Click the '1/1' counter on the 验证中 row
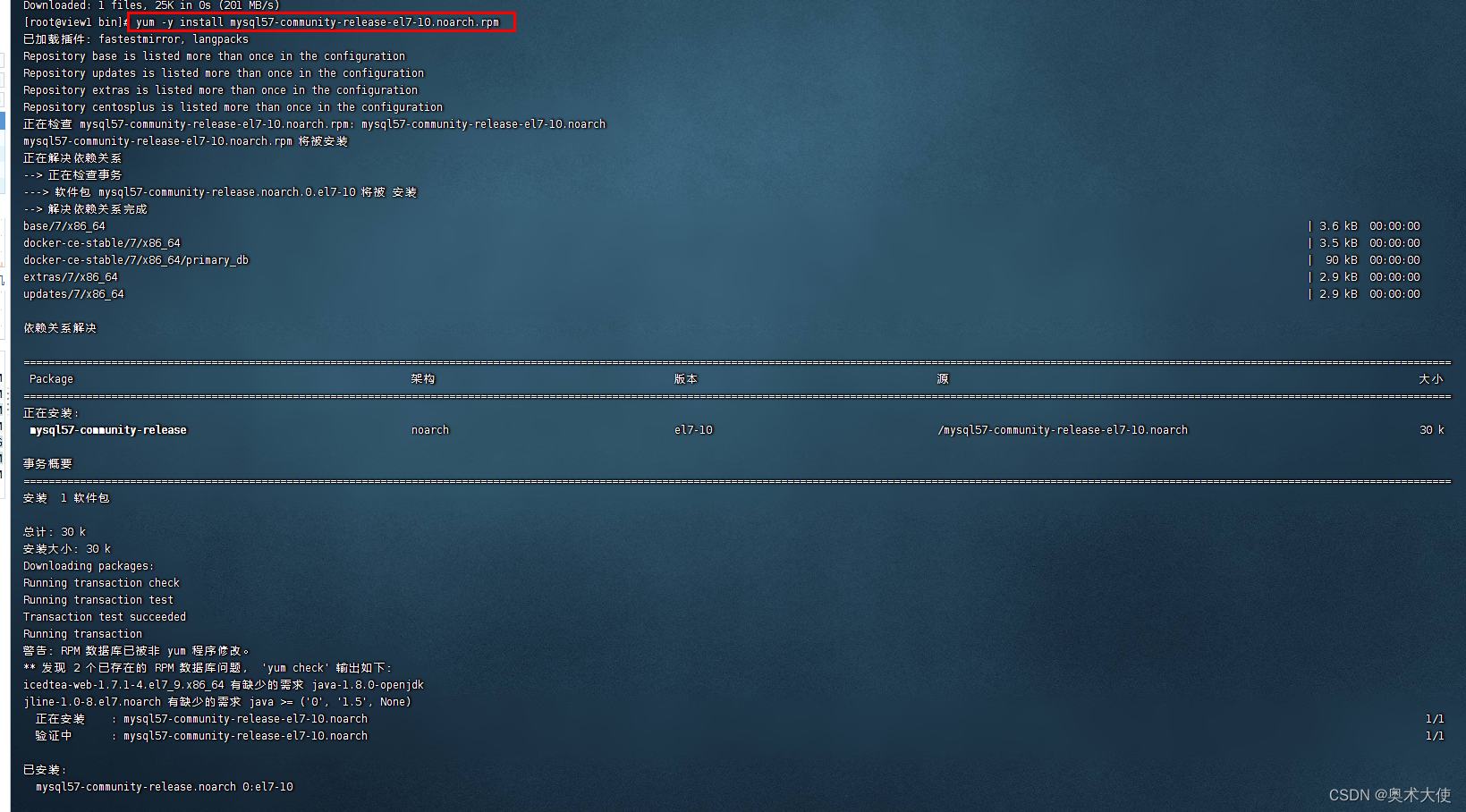 point(1435,736)
